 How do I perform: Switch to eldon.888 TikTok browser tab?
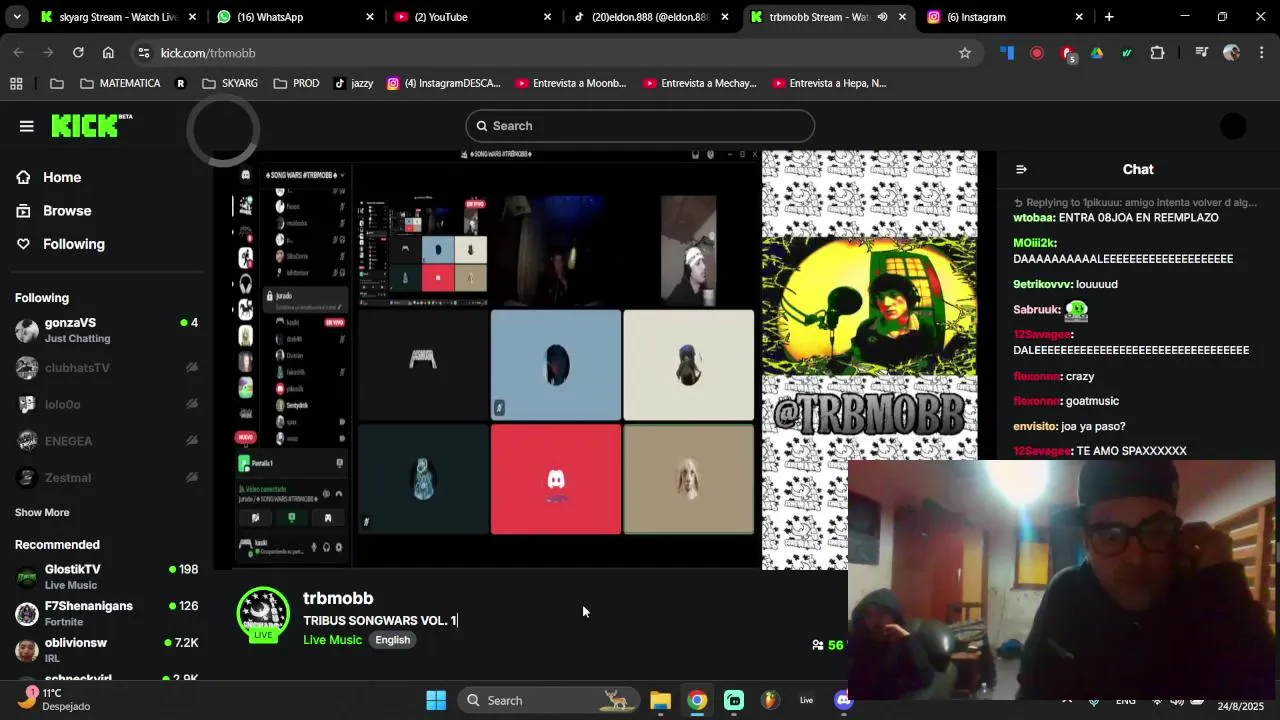coord(650,17)
